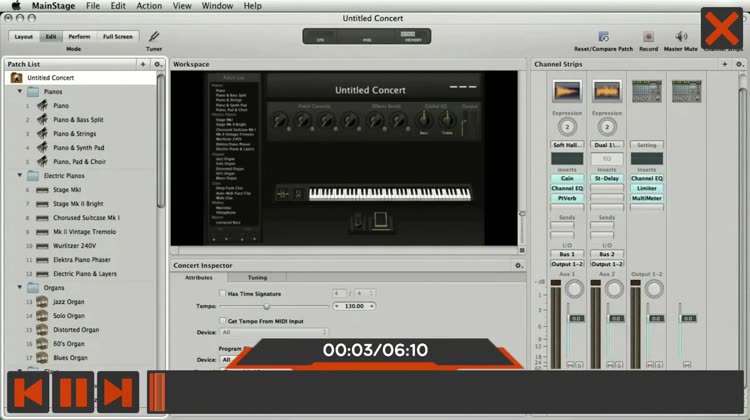
Task: Select the Untitled Concert icon in Patch List
Action: (16, 77)
